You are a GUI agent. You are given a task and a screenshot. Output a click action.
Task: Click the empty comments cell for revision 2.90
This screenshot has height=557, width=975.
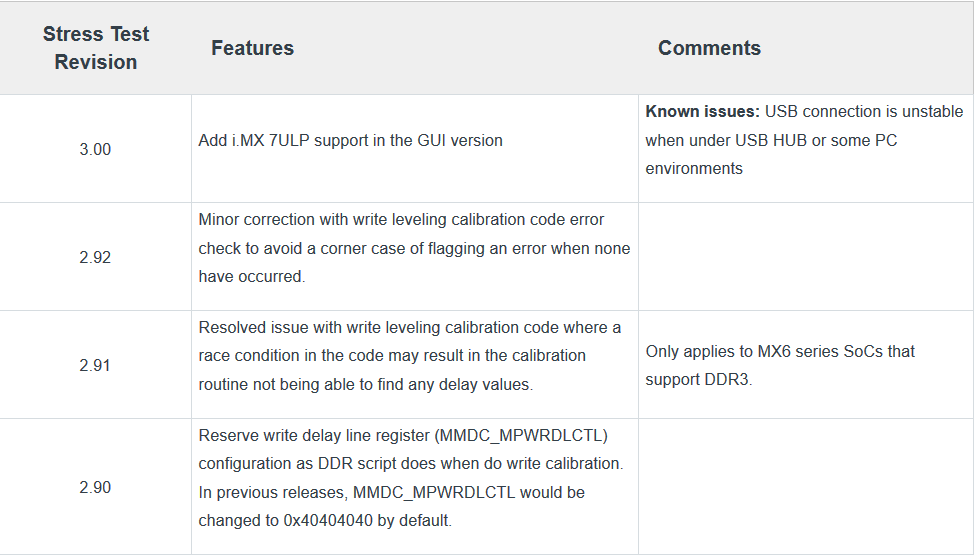806,487
